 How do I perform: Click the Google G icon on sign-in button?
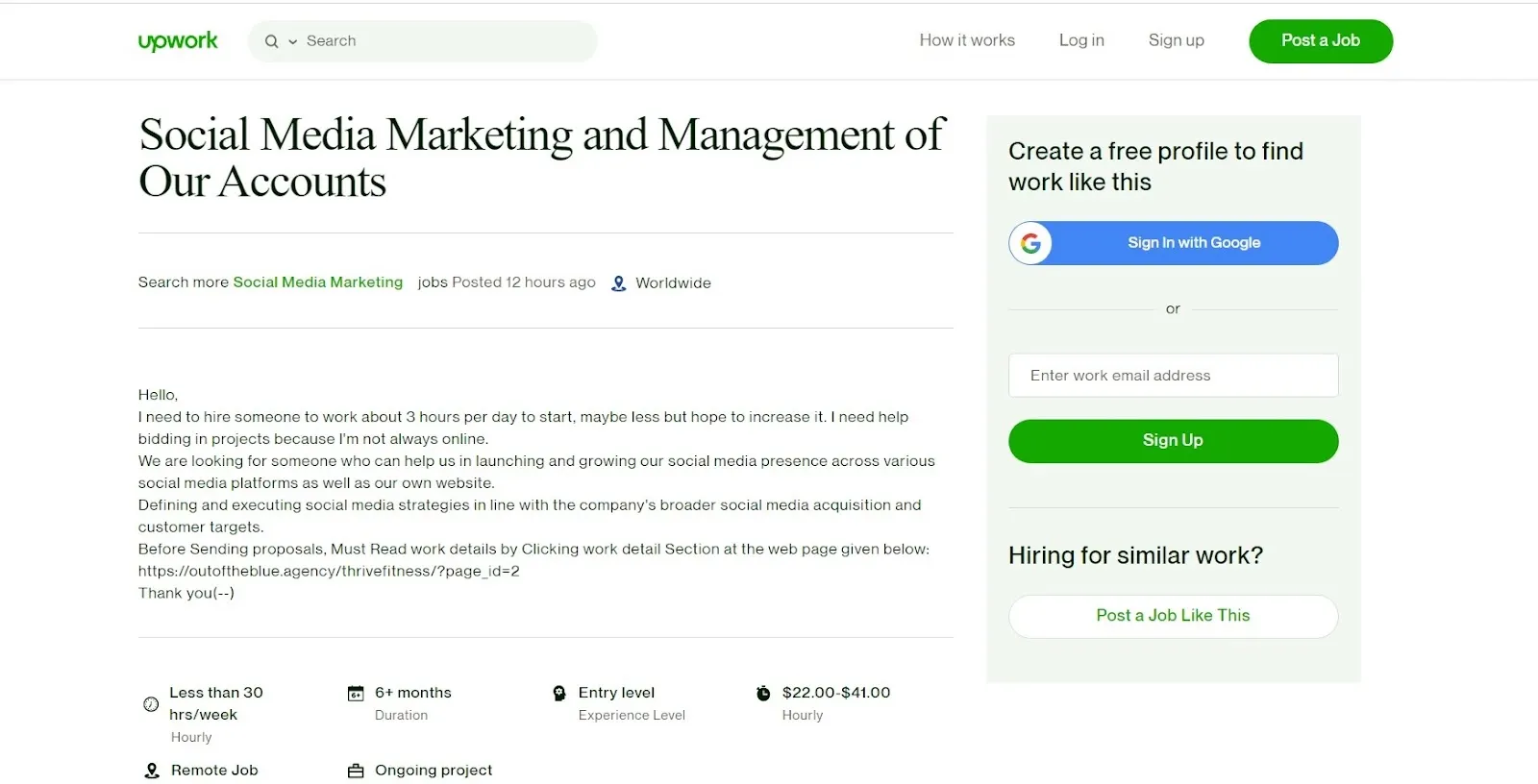coord(1031,243)
